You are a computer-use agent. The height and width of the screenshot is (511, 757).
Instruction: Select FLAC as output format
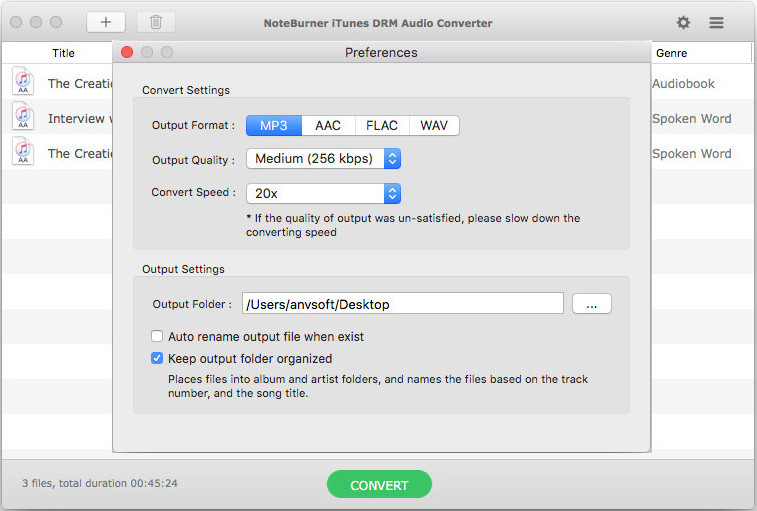click(x=382, y=126)
